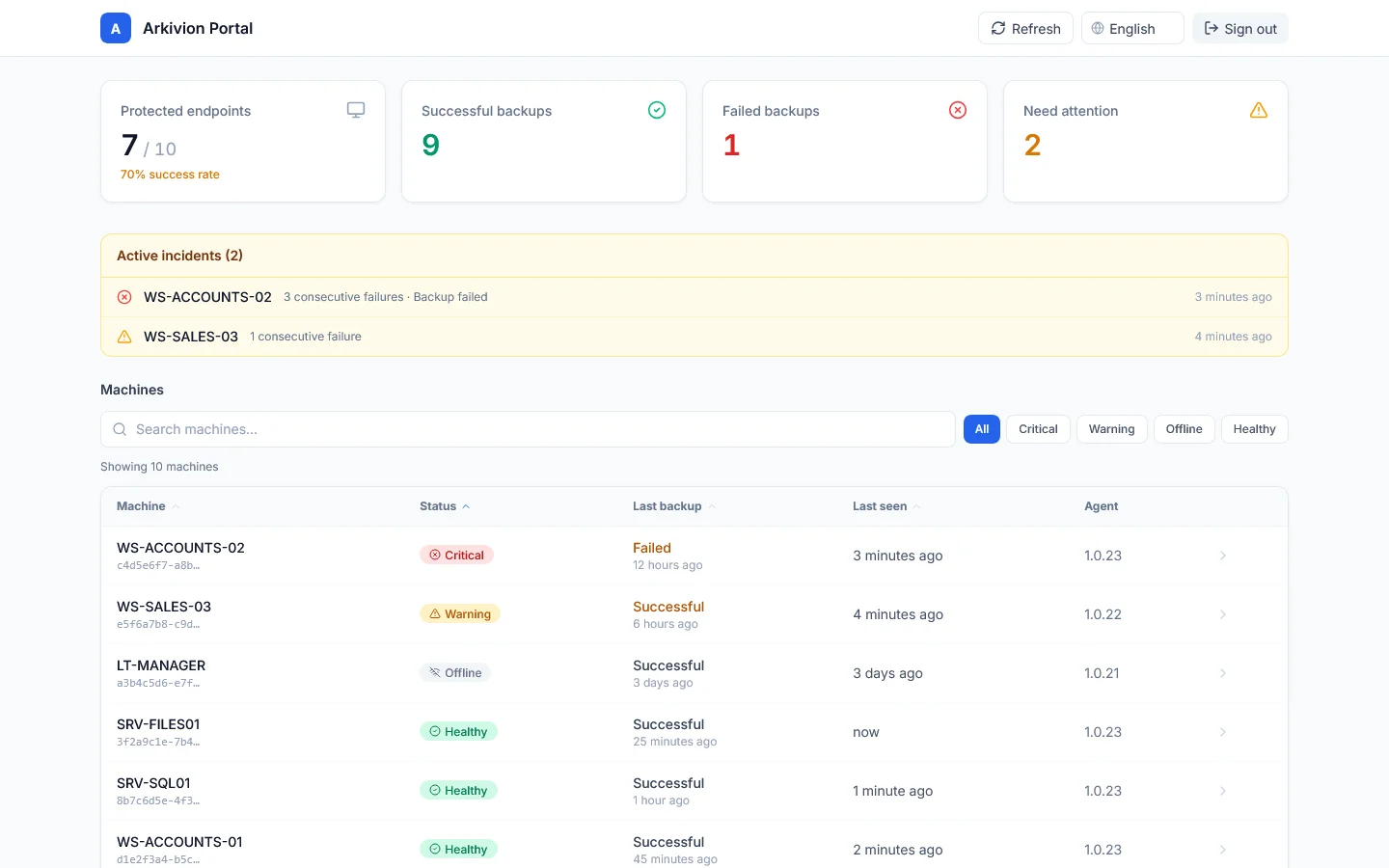The height and width of the screenshot is (868, 1389).
Task: Click the green checkmark icon in Successful backups
Action: [x=657, y=110]
